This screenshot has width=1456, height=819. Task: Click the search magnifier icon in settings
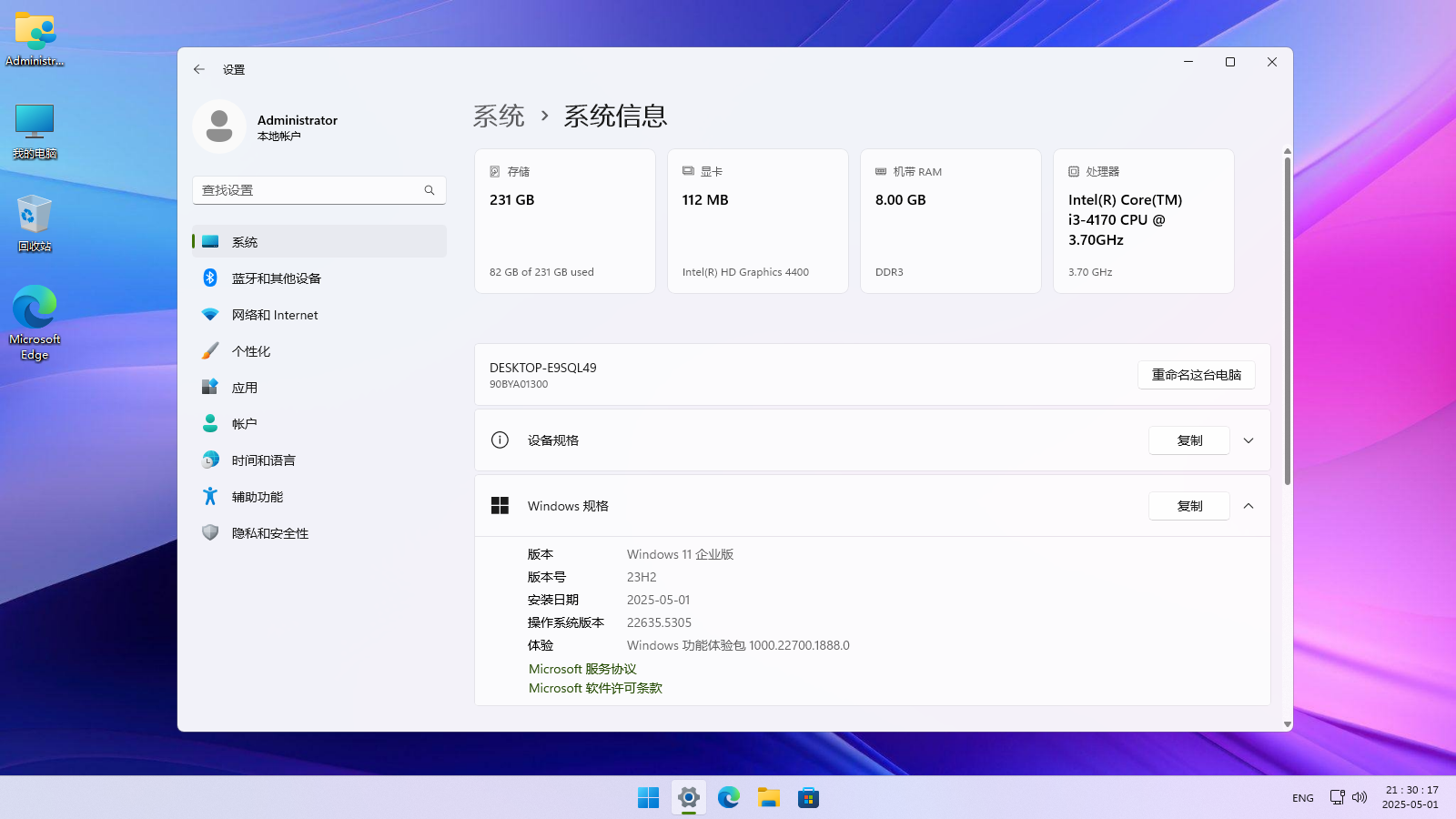430,190
